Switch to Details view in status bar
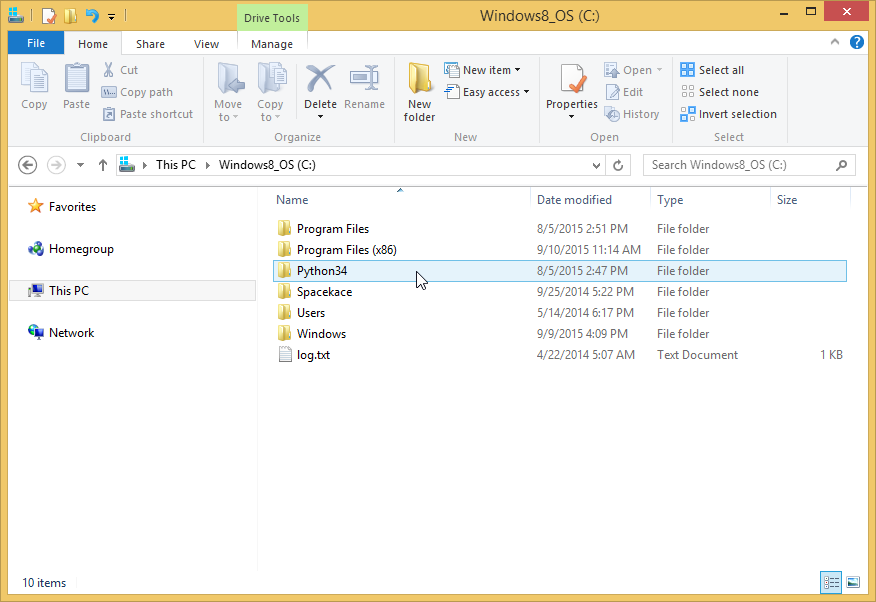Image resolution: width=876 pixels, height=602 pixels. point(831,582)
